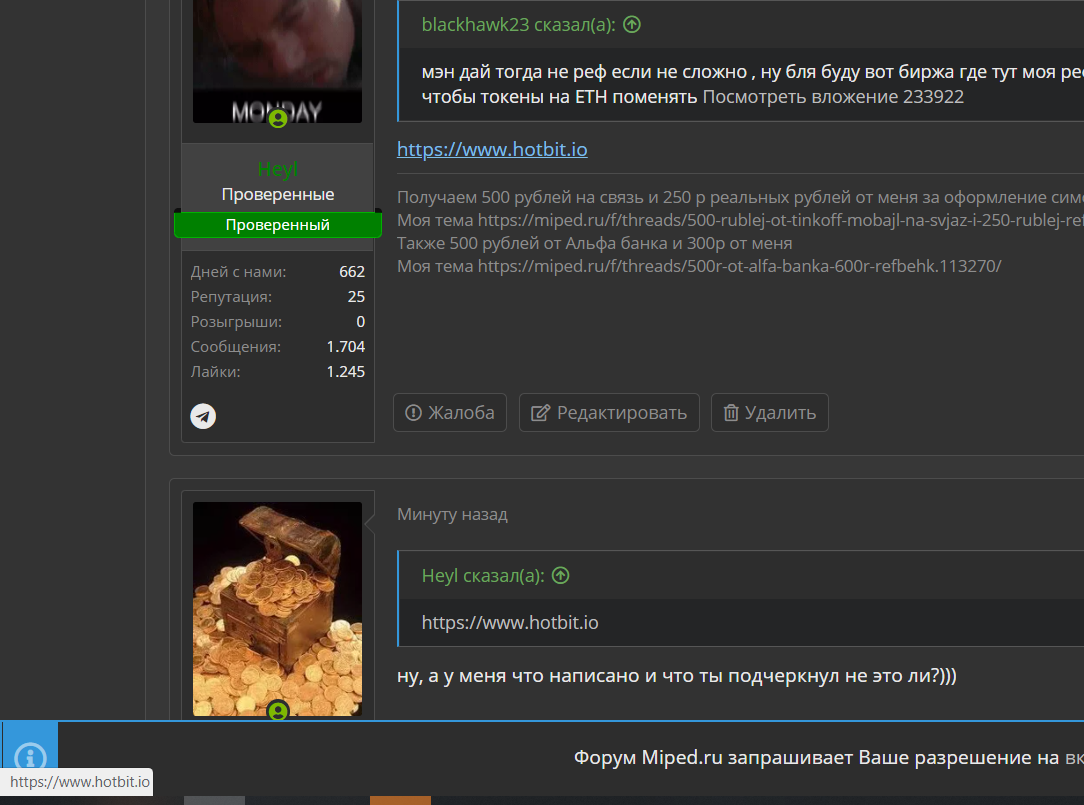Click the Miped.ru permission request notice text
The width and height of the screenshot is (1084, 805).
point(828,757)
